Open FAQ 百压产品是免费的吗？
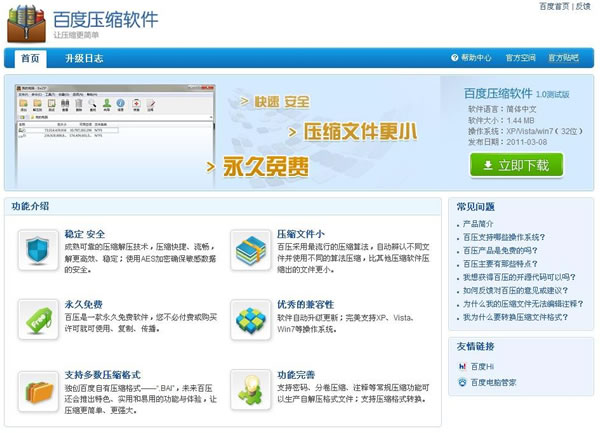Image resolution: width=600 pixels, height=433 pixels. 500,251
